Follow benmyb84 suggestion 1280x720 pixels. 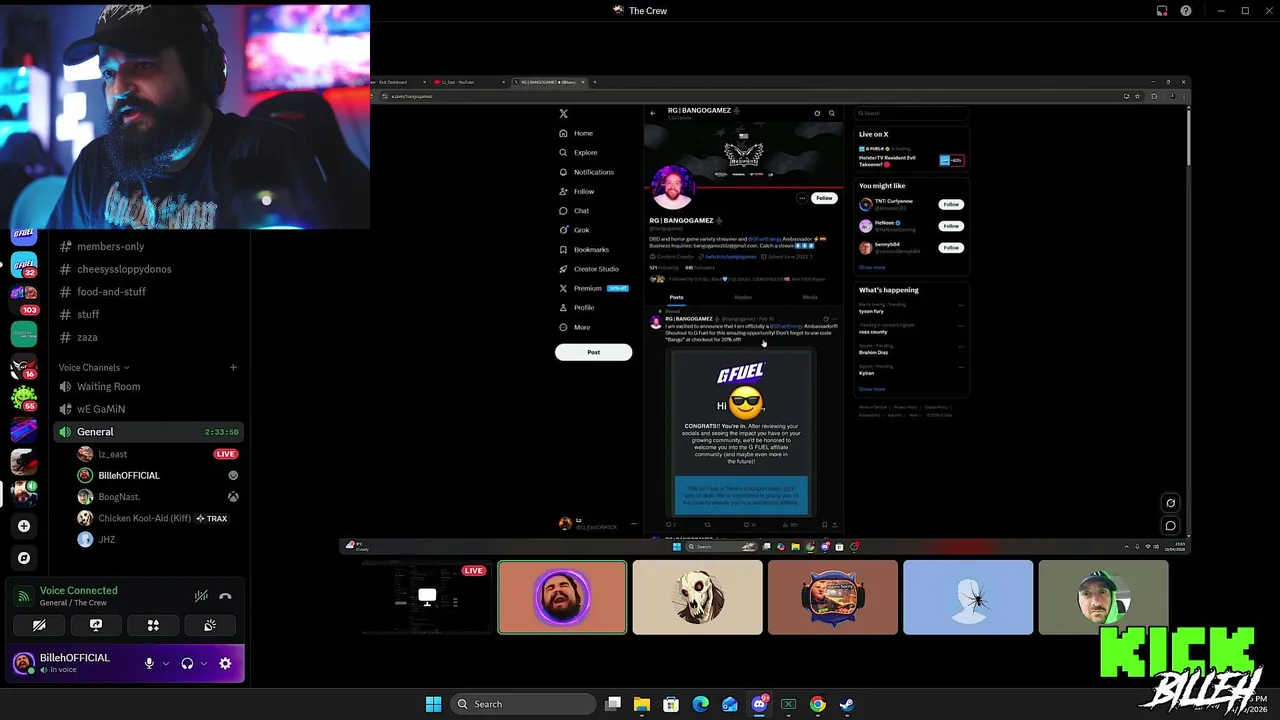(951, 247)
